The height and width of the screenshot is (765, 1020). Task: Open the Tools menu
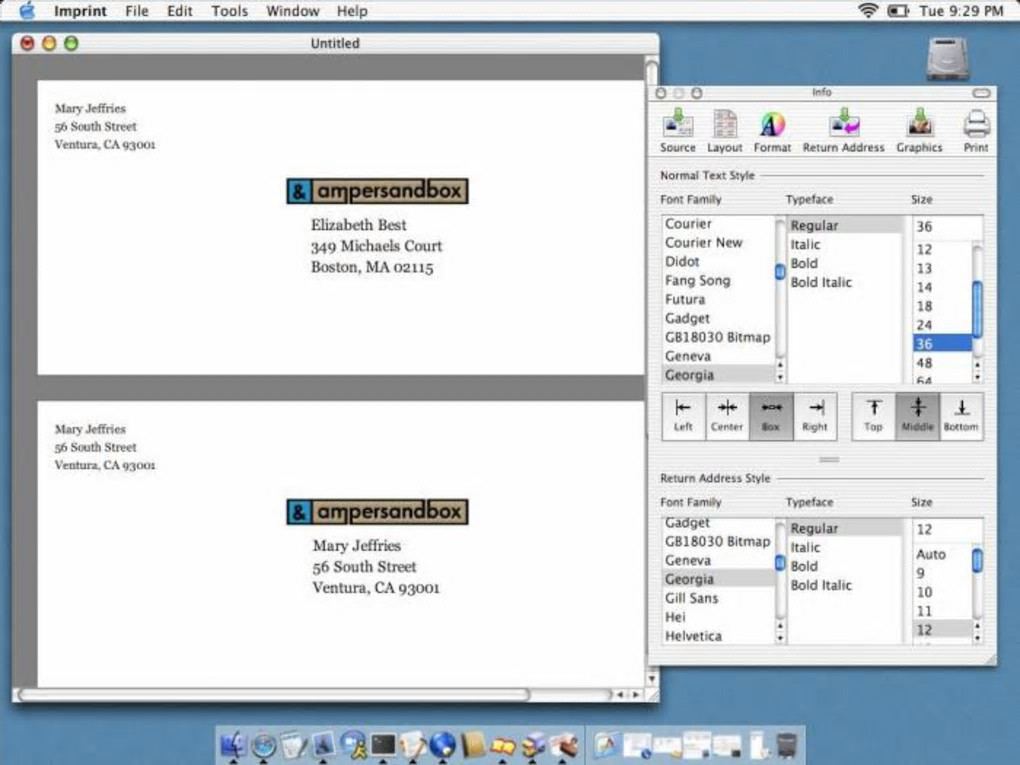tap(230, 11)
